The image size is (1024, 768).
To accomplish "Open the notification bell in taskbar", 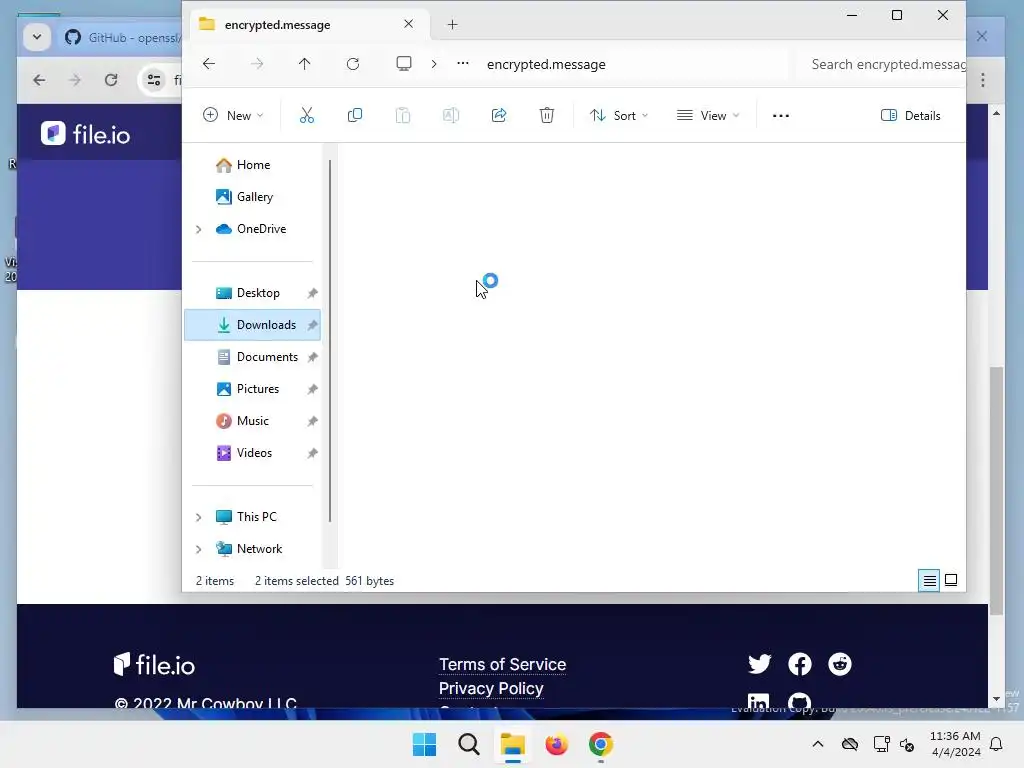I will [x=997, y=744].
